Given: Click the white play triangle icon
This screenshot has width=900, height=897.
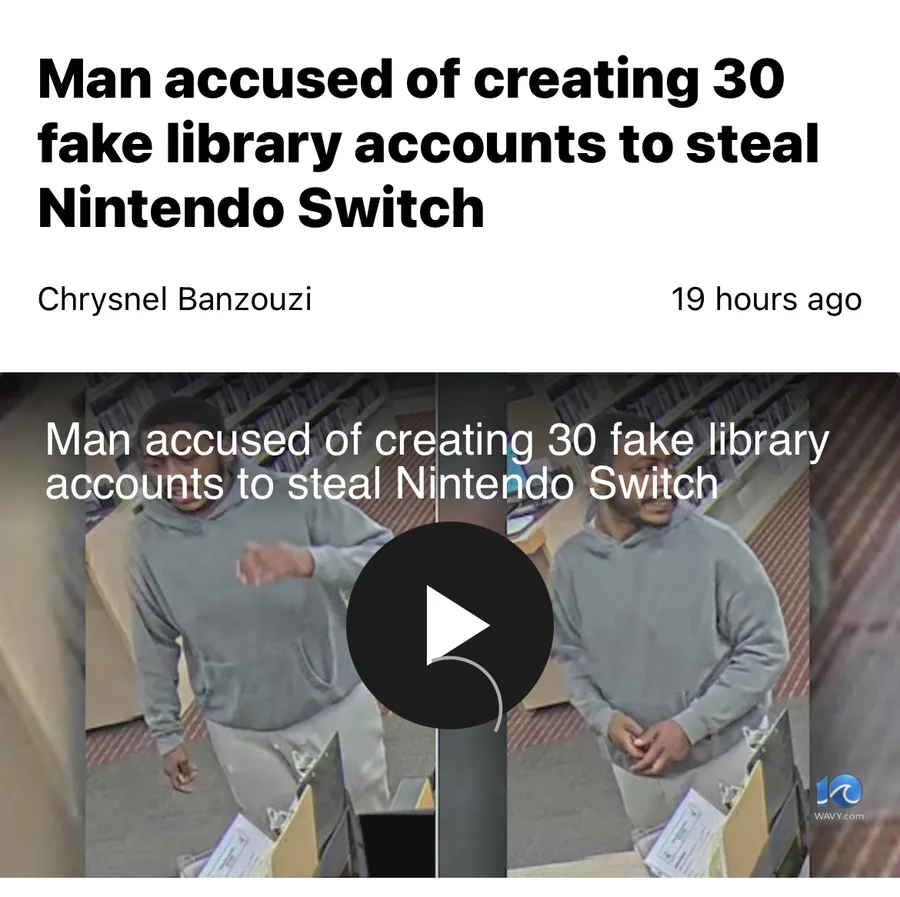Looking at the screenshot, I should coord(456,626).
